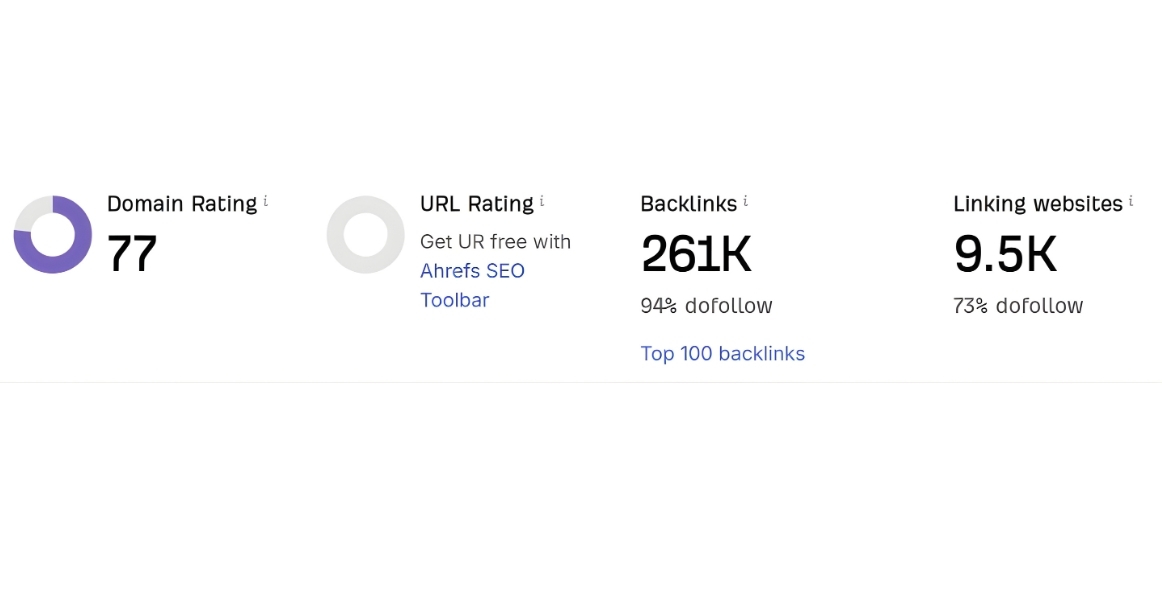Screen dimensions: 1162x603
Task: Click the "Get UR free with" text
Action: [x=495, y=242]
